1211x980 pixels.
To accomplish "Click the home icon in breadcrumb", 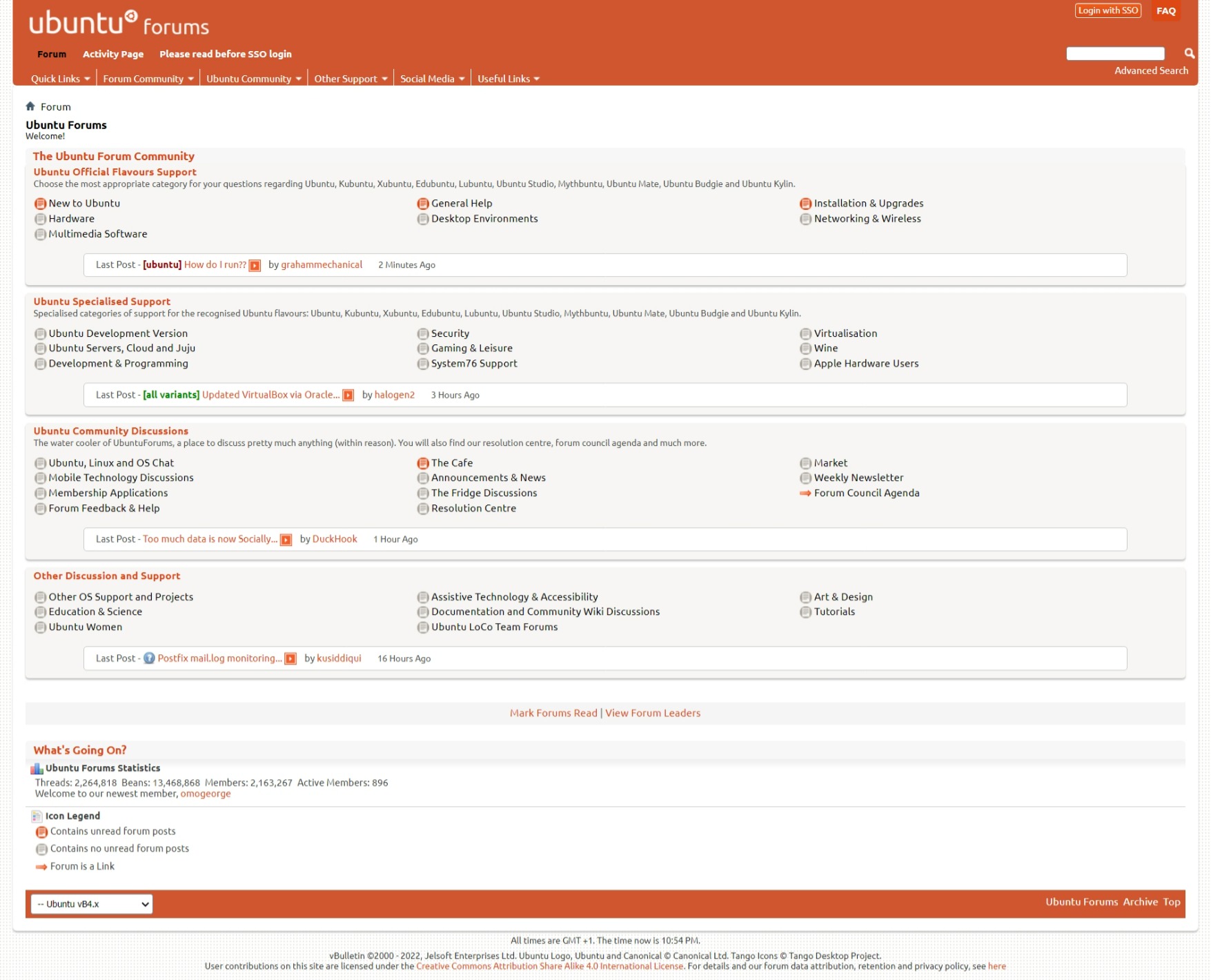I will pyautogui.click(x=30, y=106).
